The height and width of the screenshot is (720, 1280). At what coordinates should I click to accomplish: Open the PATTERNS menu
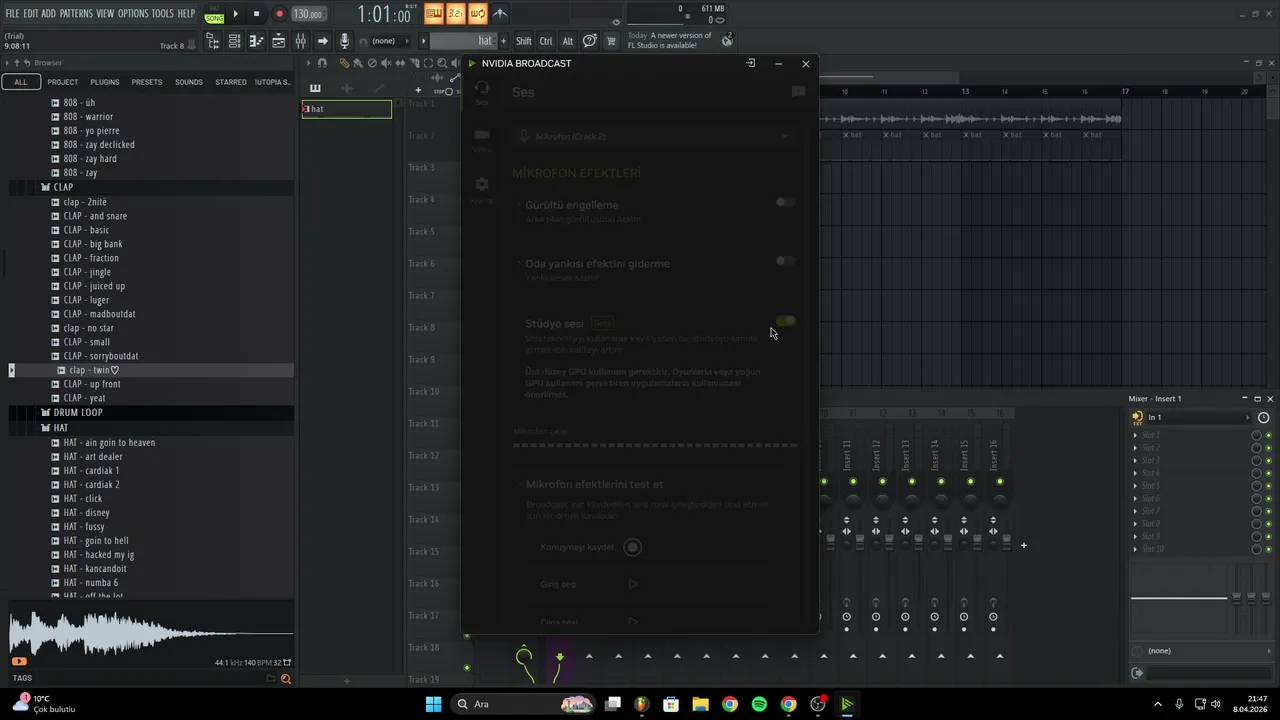point(76,13)
